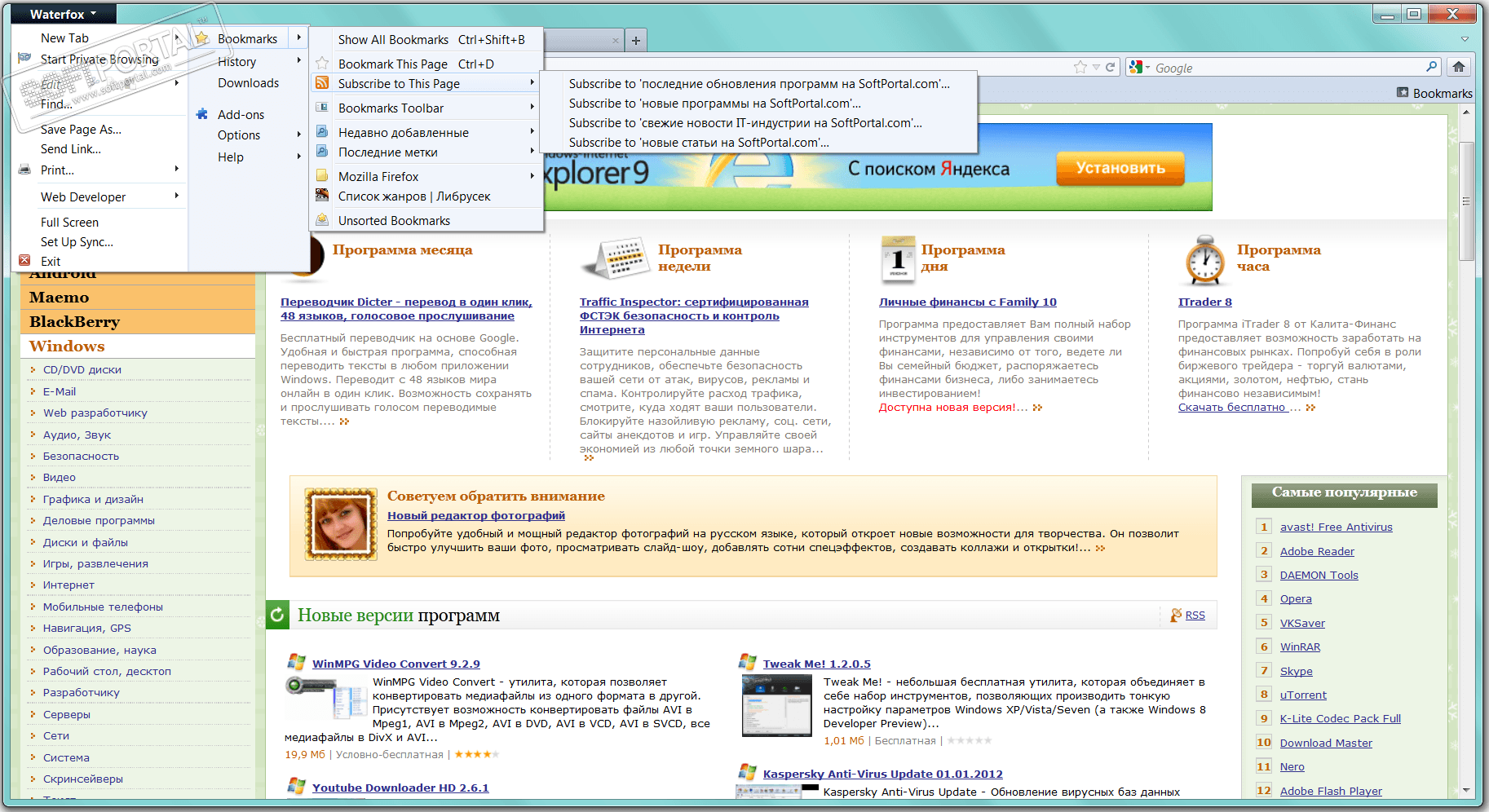Open the avast! Free Antivirus link
Screen dimensions: 1489x812
[x=1336, y=527]
